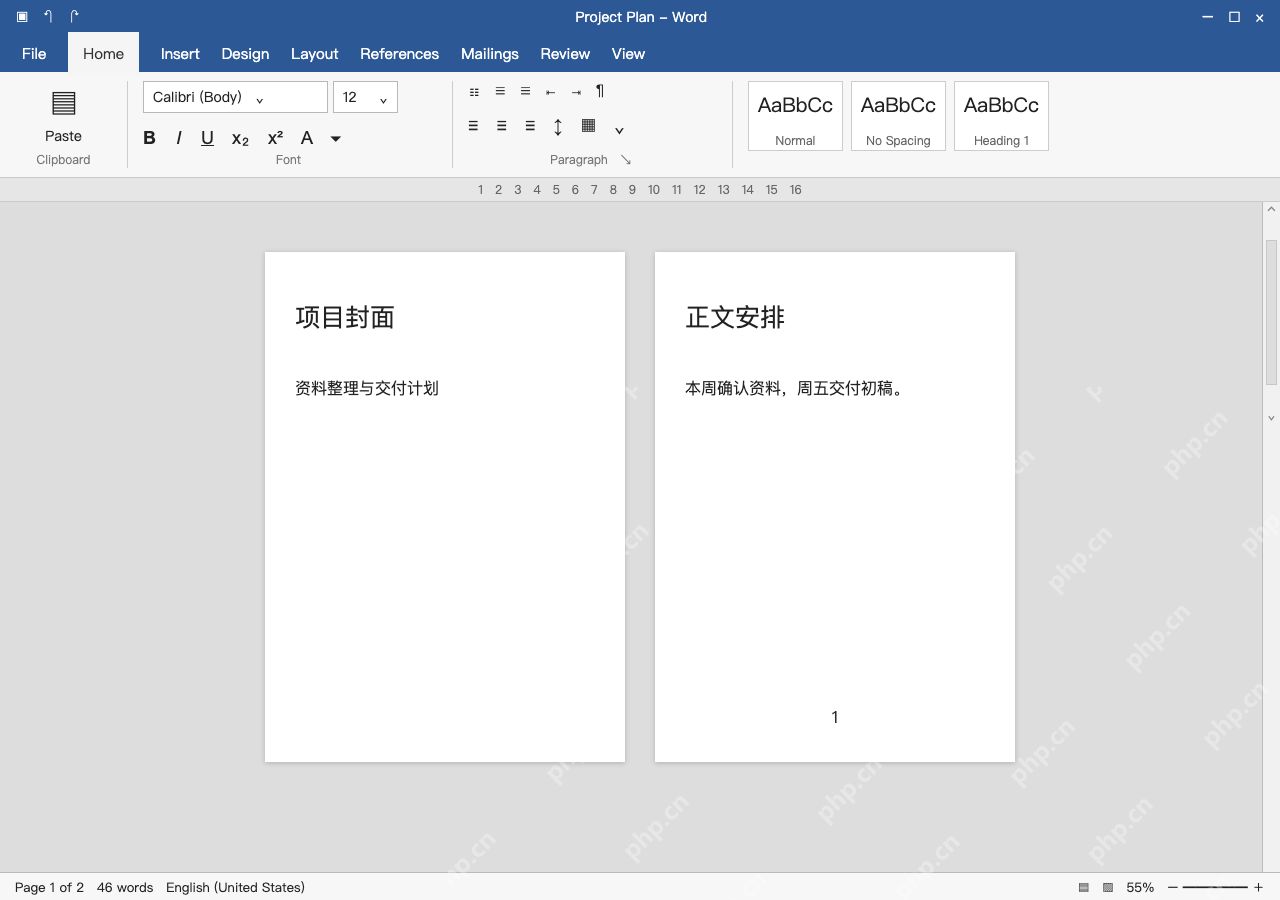1280x900 pixels.
Task: Switch to the Insert tab
Action: (180, 54)
